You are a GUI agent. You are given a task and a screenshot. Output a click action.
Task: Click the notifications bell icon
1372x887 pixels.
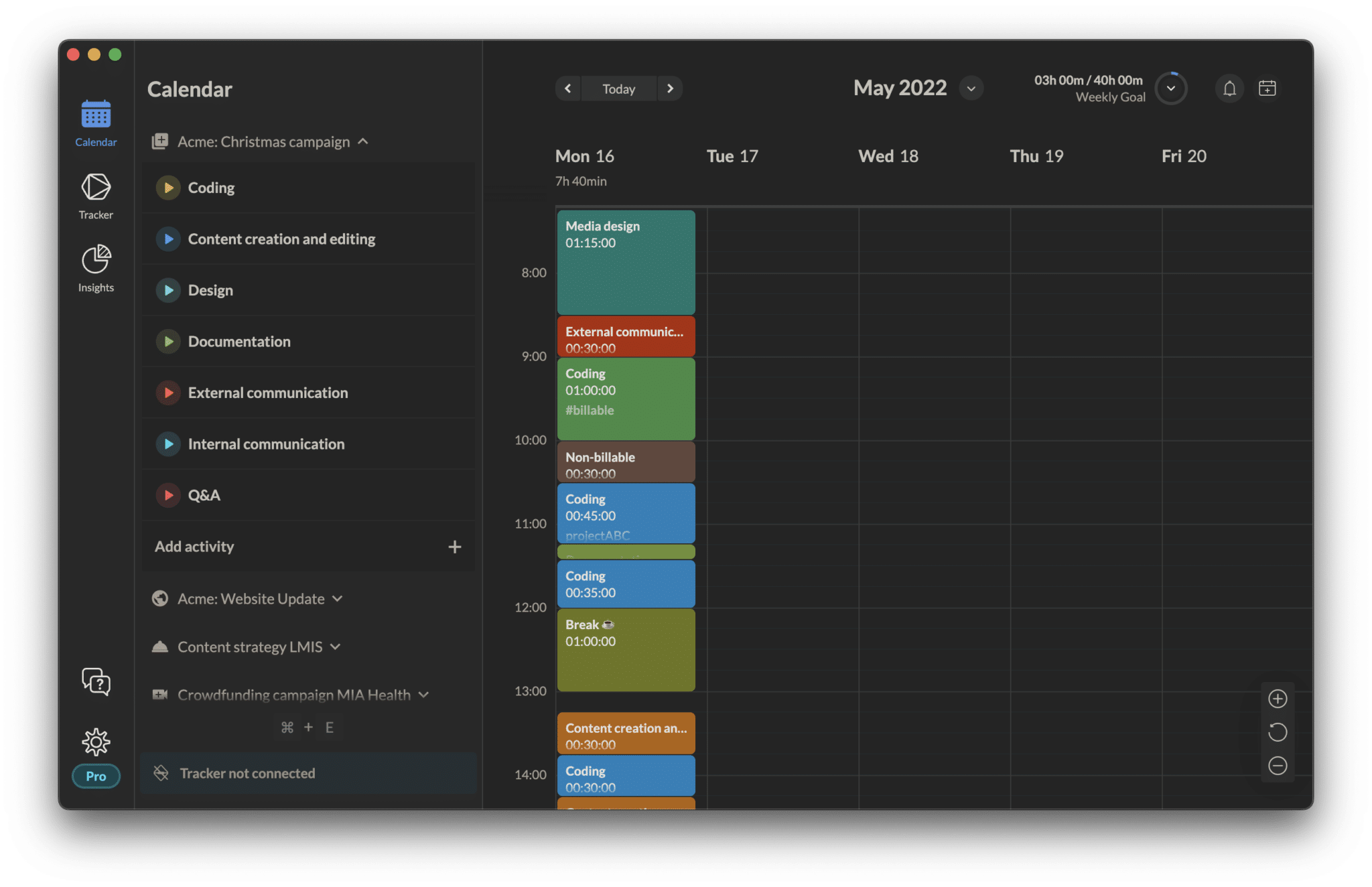[1229, 88]
